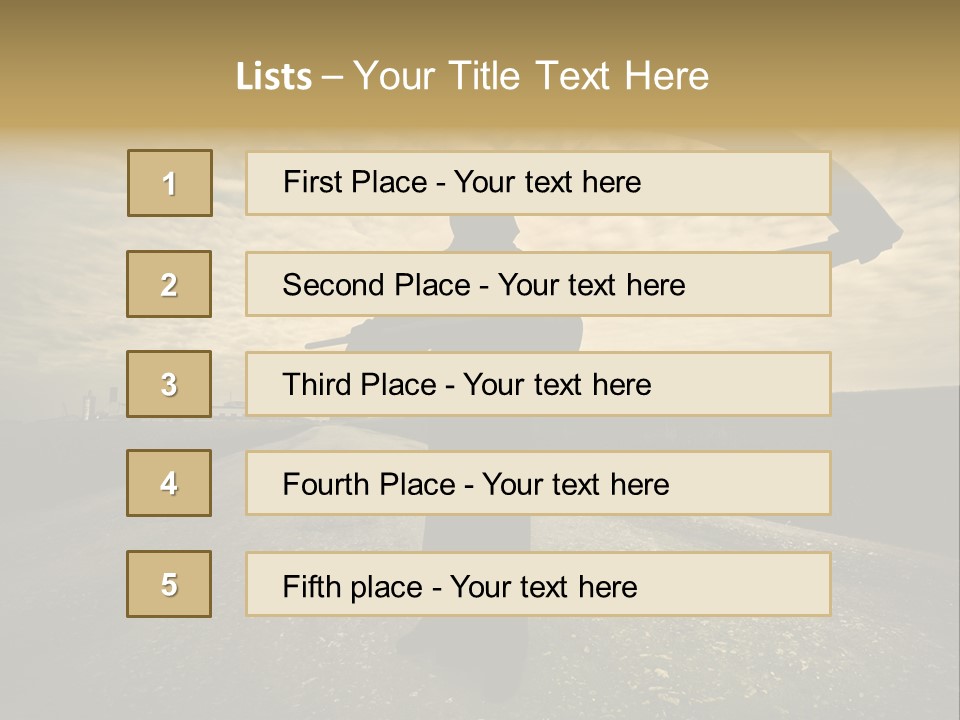Click the "Third Place - Your text here" bar
Viewport: 960px width, 720px height.
pos(538,384)
